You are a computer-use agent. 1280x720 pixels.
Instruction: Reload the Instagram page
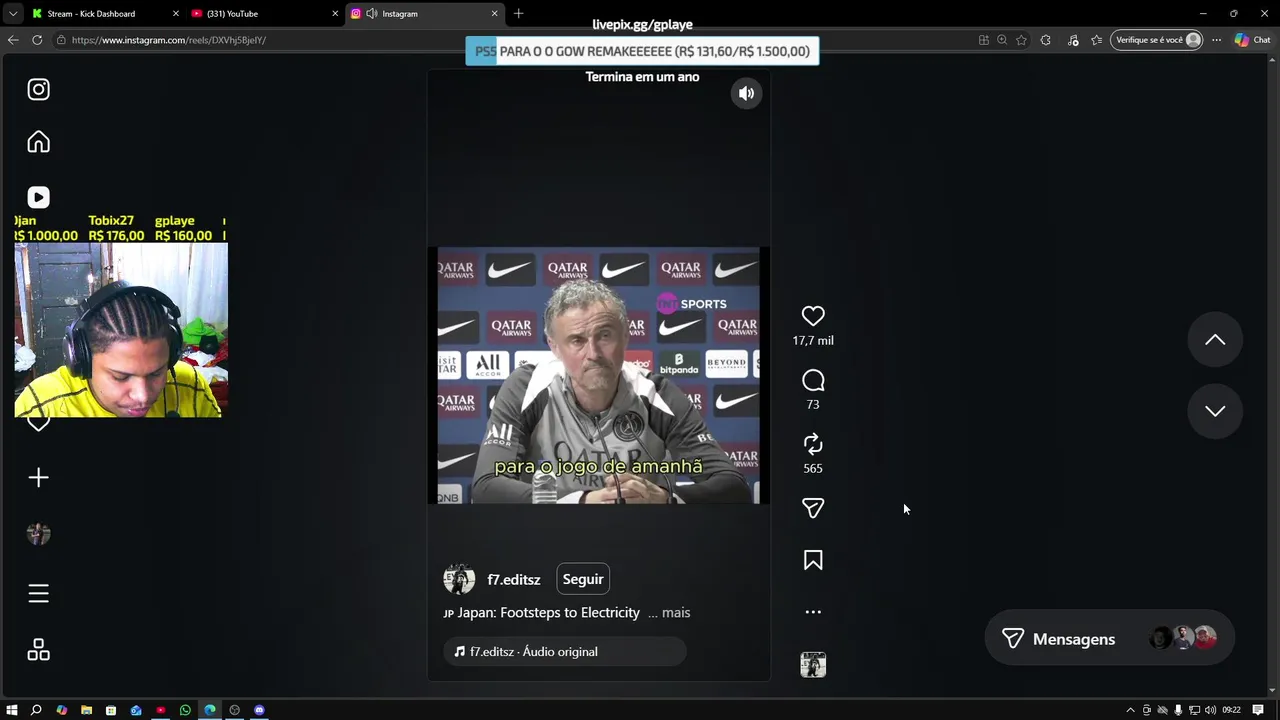[37, 40]
